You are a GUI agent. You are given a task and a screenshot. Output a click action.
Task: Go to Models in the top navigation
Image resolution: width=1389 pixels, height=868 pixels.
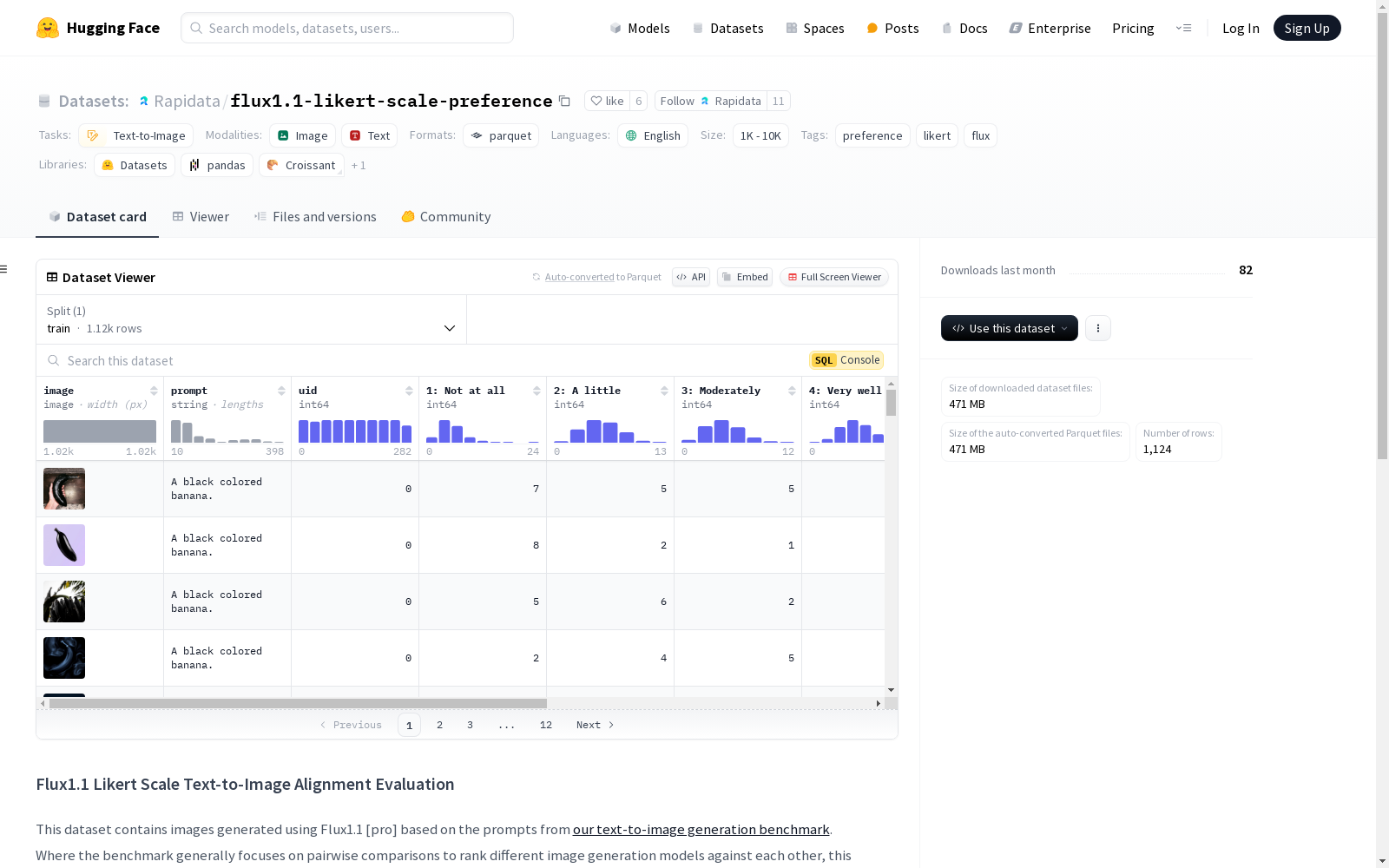click(640, 28)
